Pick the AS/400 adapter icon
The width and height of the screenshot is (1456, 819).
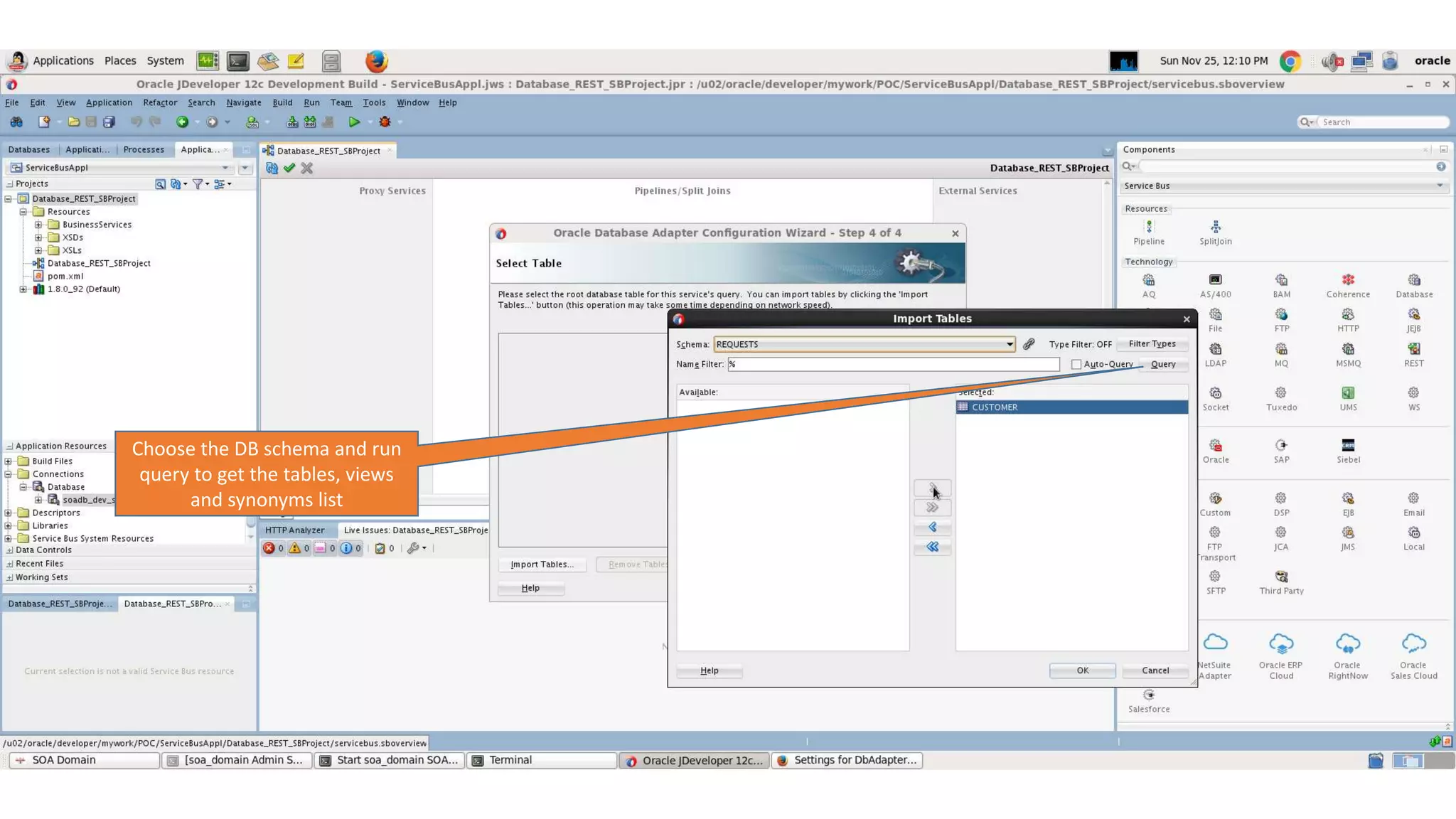click(1216, 280)
